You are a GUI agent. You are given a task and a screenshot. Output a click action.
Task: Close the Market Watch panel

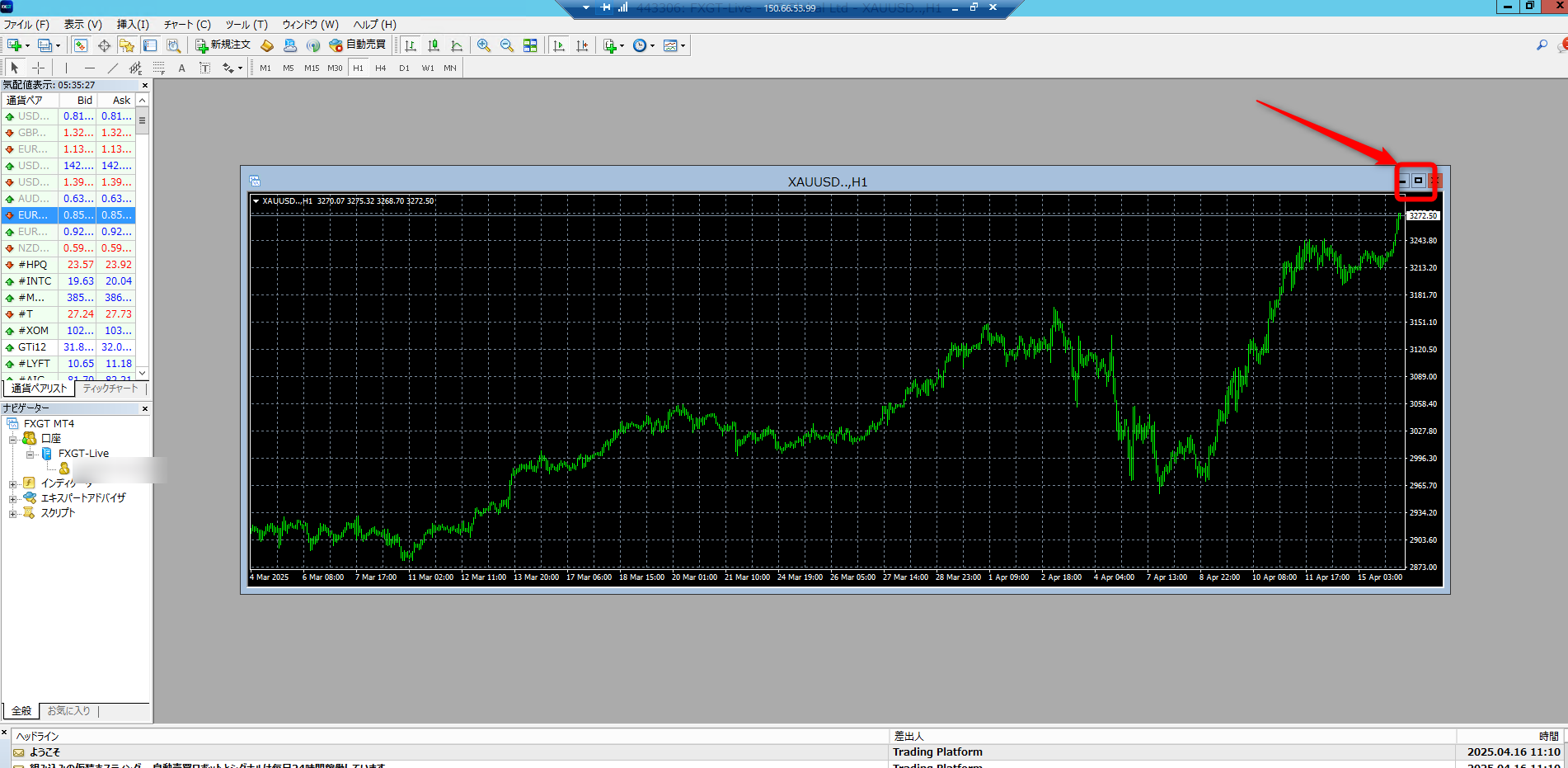pos(145,85)
